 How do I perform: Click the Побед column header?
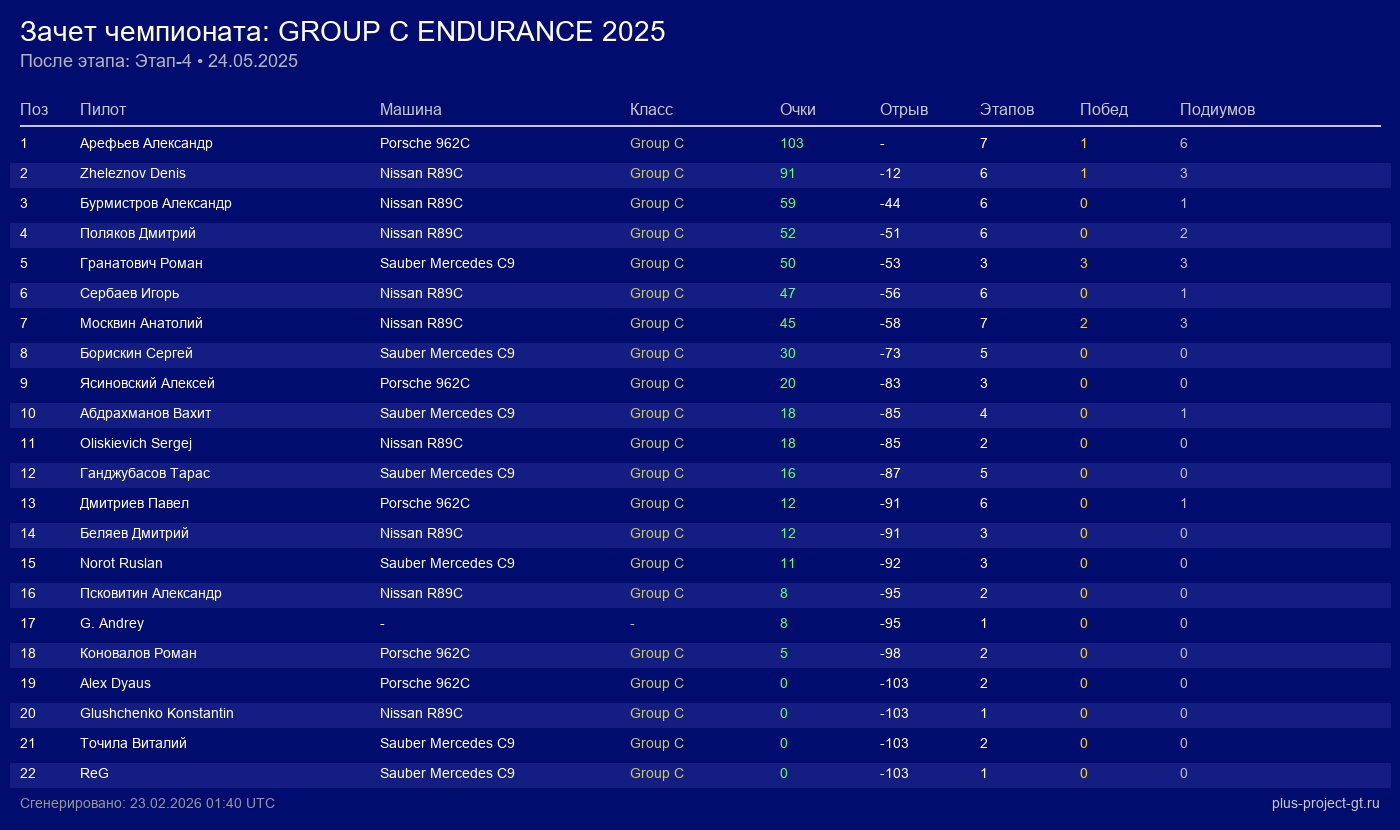click(x=1104, y=109)
